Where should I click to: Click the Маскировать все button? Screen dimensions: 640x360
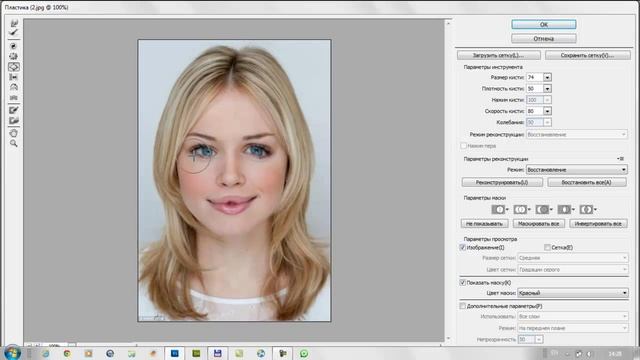539,224
